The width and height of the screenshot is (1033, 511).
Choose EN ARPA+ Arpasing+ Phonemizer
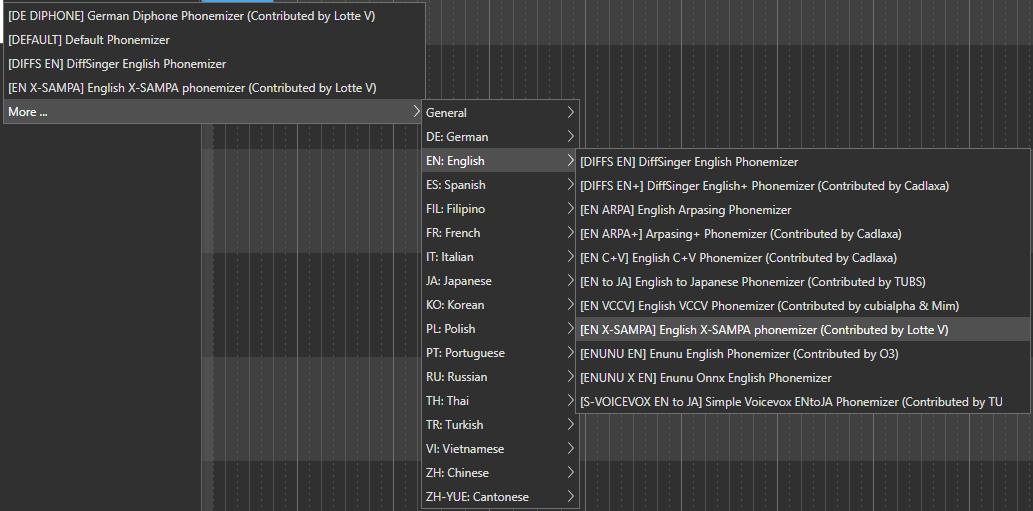coord(803,234)
